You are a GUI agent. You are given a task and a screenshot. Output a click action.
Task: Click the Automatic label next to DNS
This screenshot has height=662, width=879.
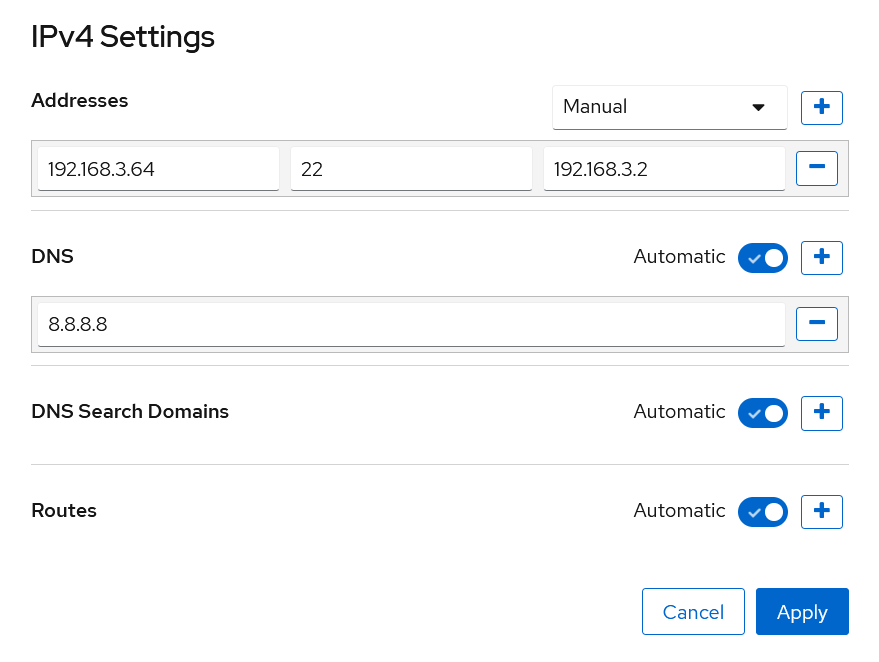[x=679, y=257]
